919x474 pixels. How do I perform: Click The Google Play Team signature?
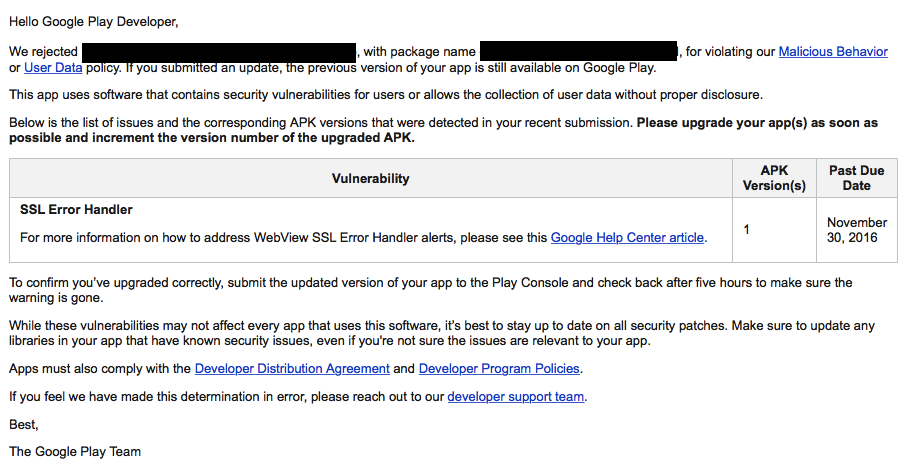pos(75,452)
